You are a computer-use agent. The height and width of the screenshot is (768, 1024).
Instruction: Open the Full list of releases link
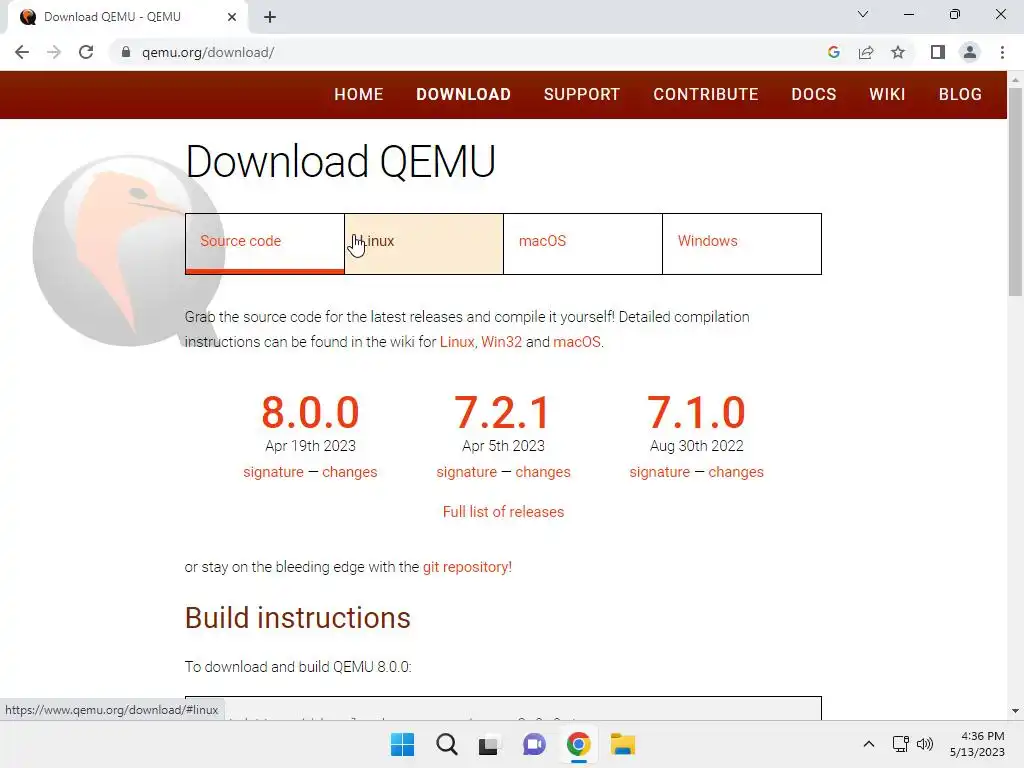click(x=503, y=512)
